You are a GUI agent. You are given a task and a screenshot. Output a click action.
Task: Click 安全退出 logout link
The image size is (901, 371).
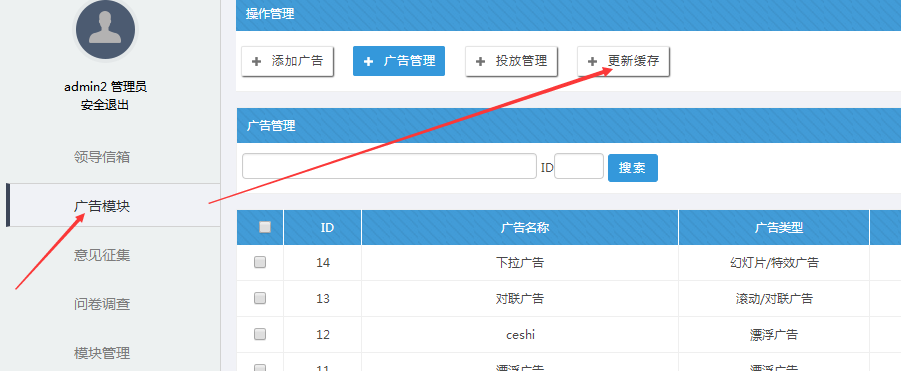pos(105,105)
